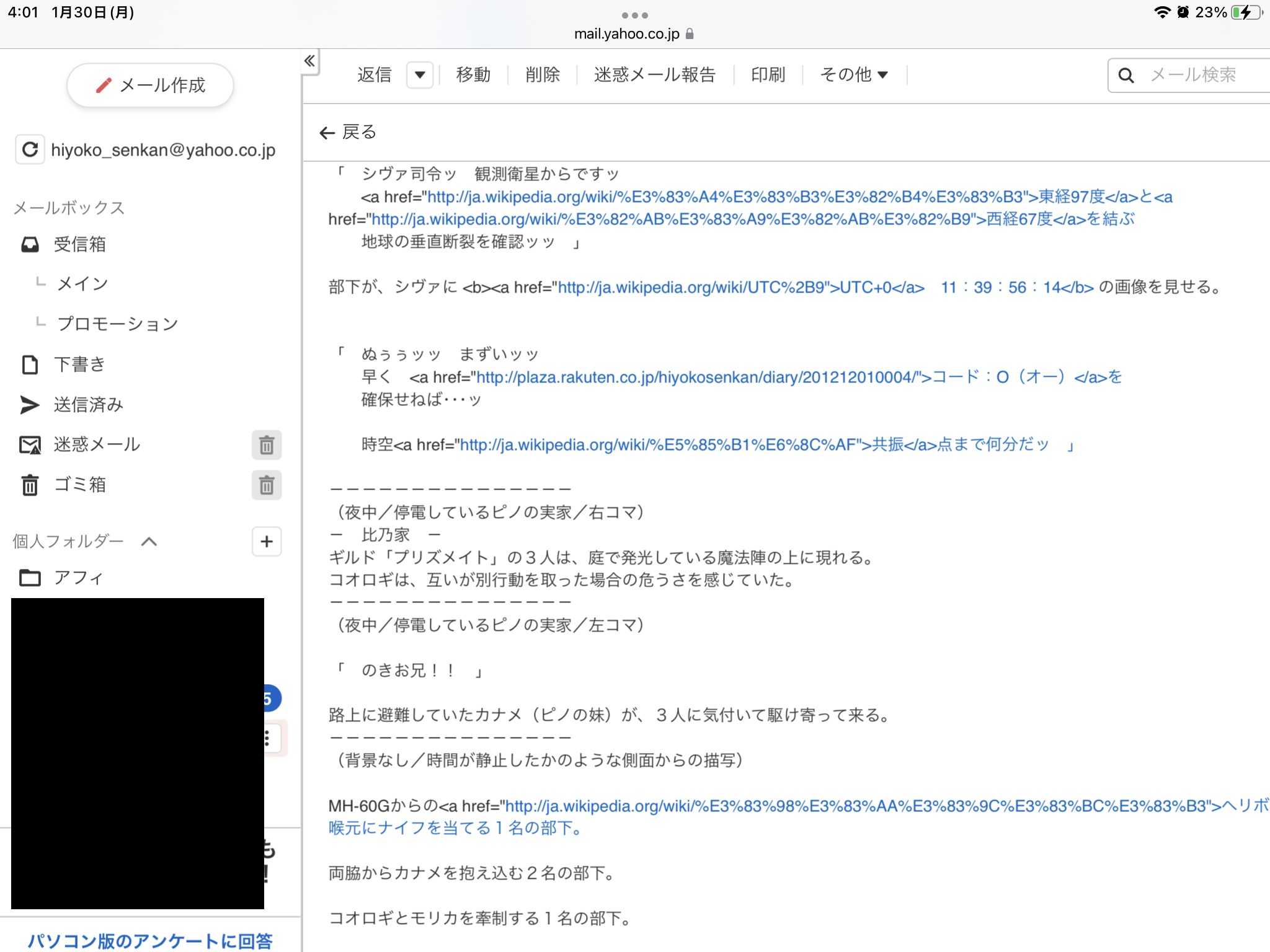
Task: Collapse the 個人フォルダー section
Action: pos(149,542)
